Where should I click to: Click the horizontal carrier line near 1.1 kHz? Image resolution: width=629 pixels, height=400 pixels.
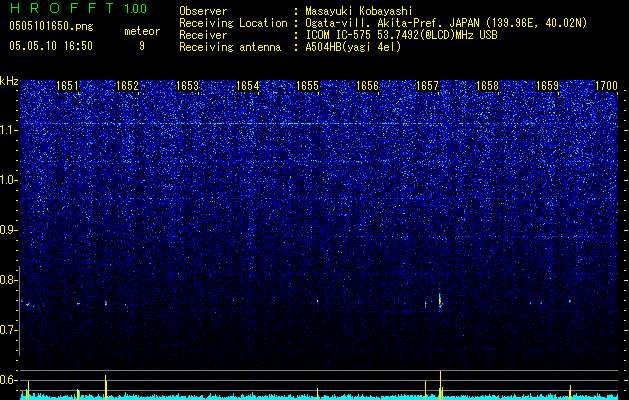click(x=319, y=124)
